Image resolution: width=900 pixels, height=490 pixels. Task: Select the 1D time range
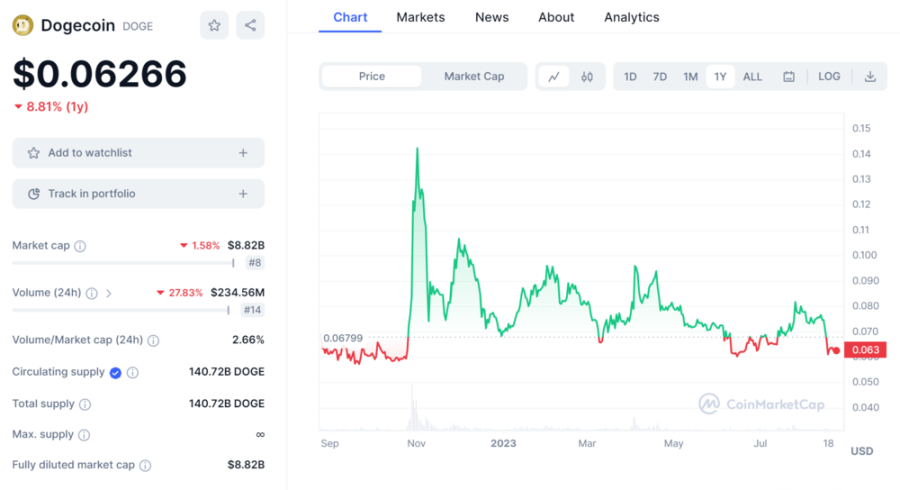[630, 76]
